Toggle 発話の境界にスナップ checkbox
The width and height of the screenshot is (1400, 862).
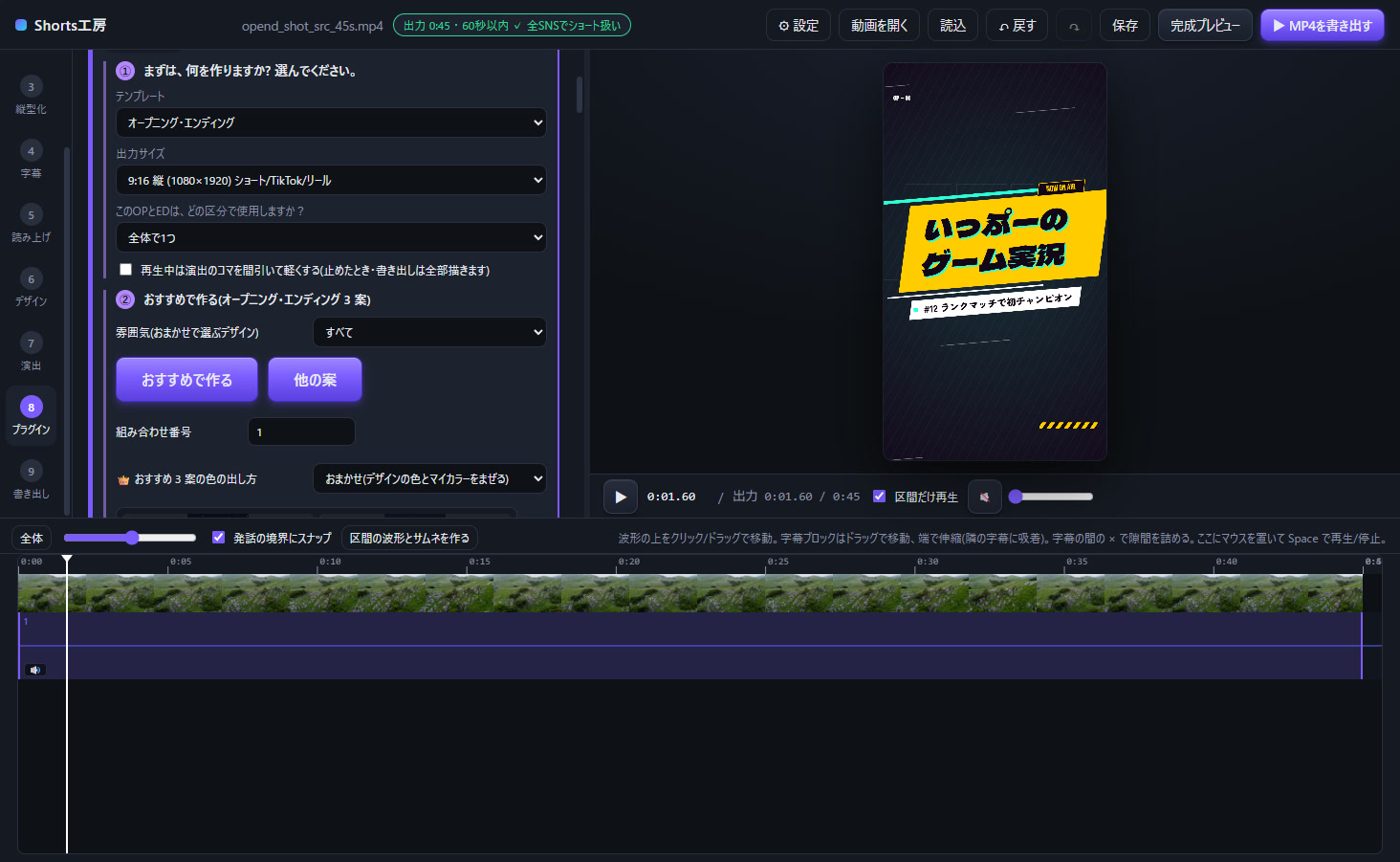point(218,538)
